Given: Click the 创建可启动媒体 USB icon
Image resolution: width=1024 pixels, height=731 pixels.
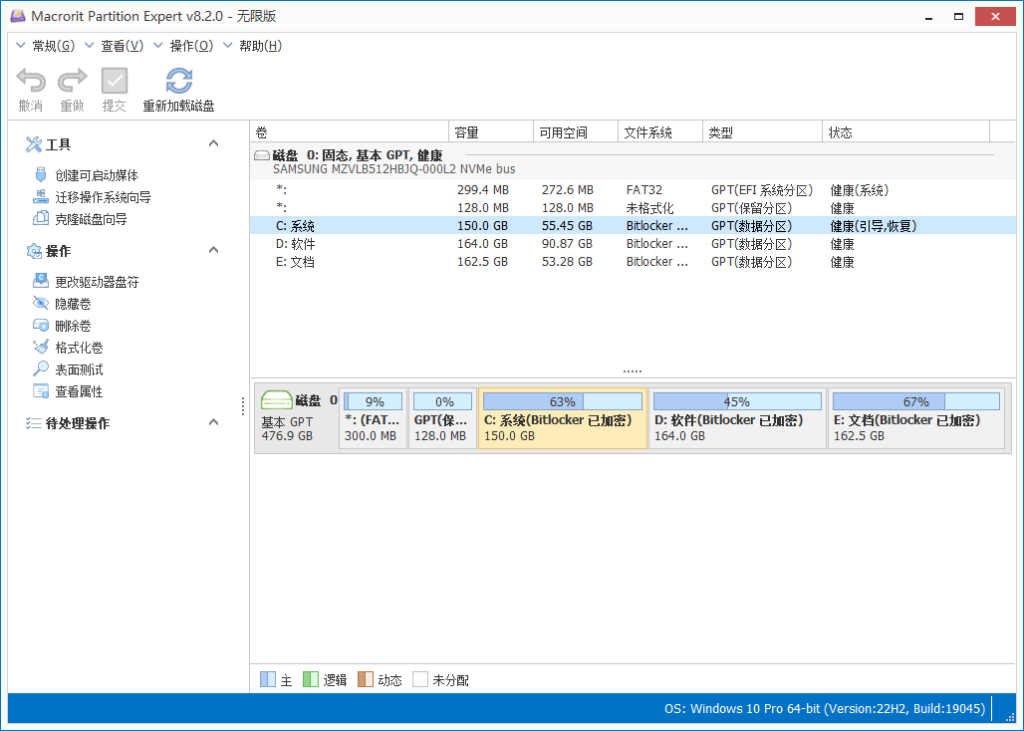Looking at the screenshot, I should coord(40,174).
